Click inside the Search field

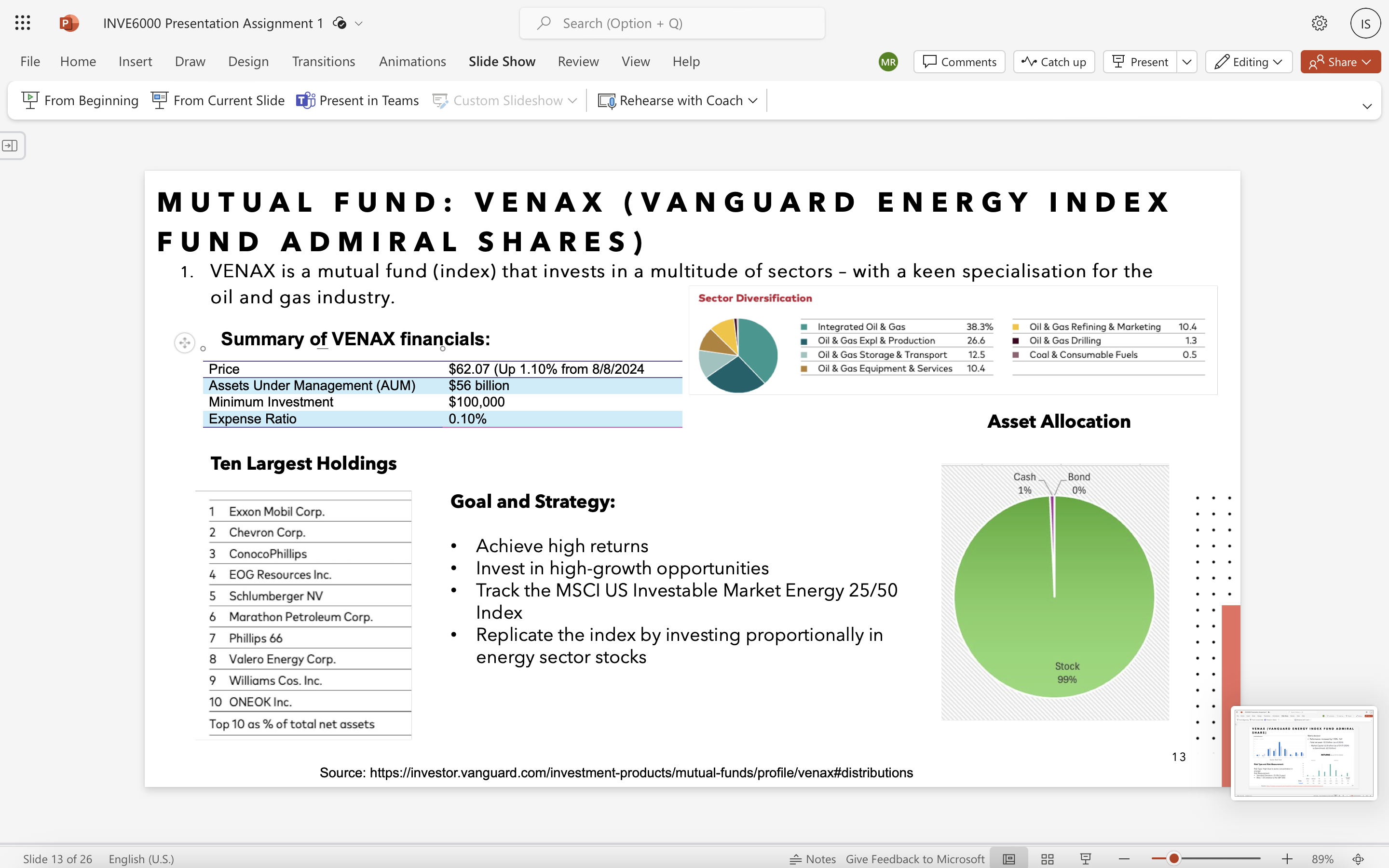tap(670, 23)
